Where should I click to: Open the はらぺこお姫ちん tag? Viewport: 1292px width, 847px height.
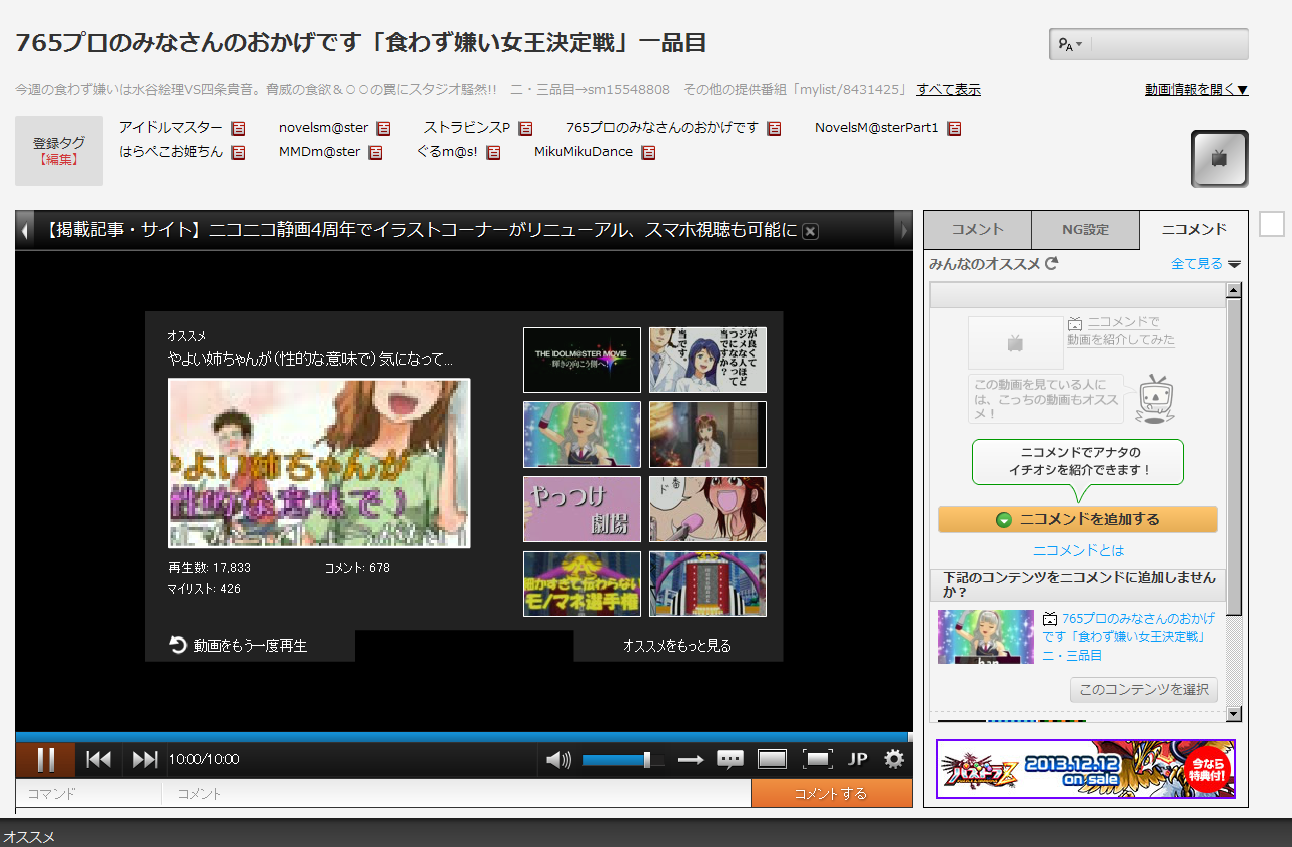click(x=171, y=151)
